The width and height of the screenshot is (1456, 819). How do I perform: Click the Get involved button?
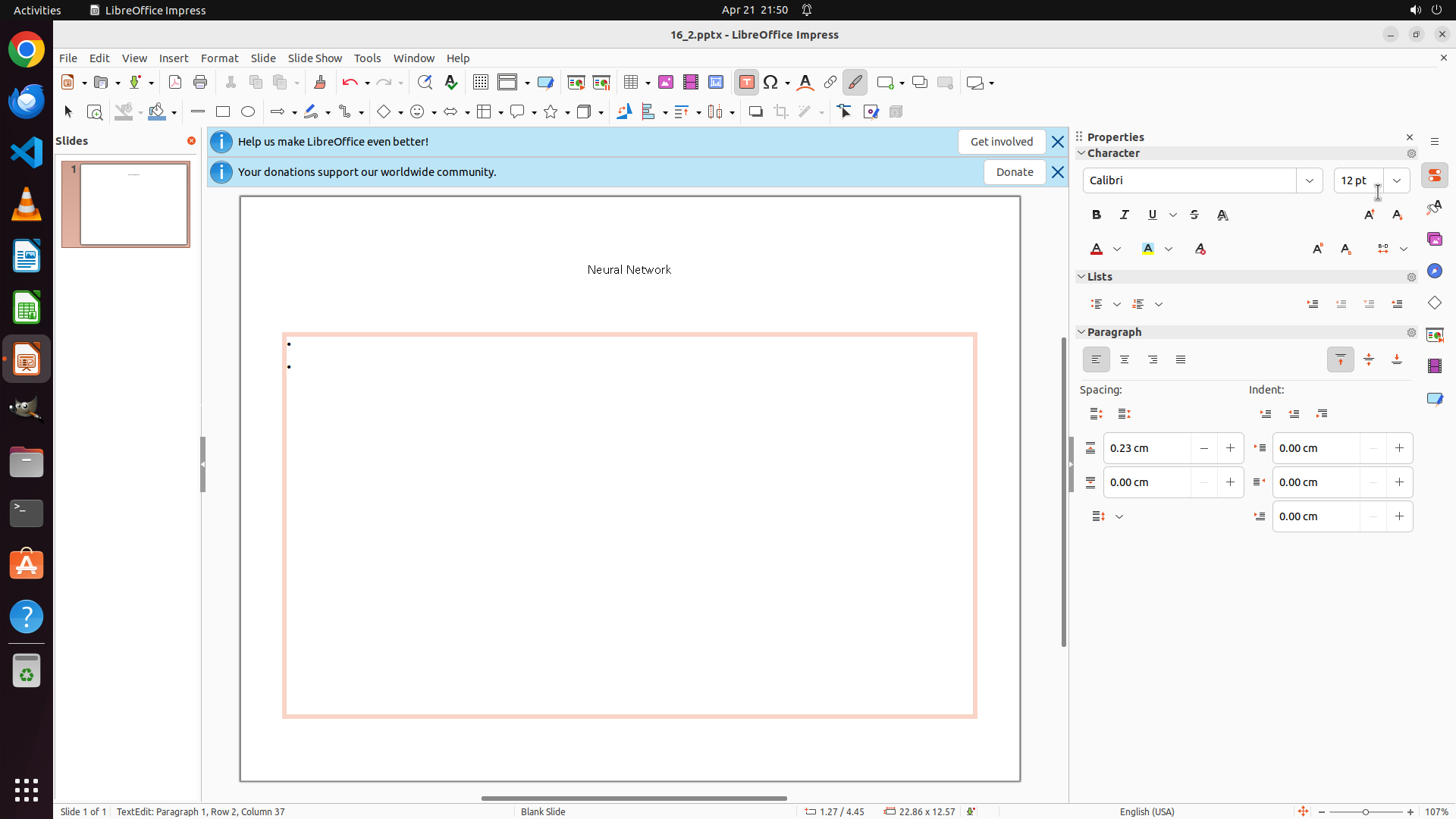(1001, 142)
